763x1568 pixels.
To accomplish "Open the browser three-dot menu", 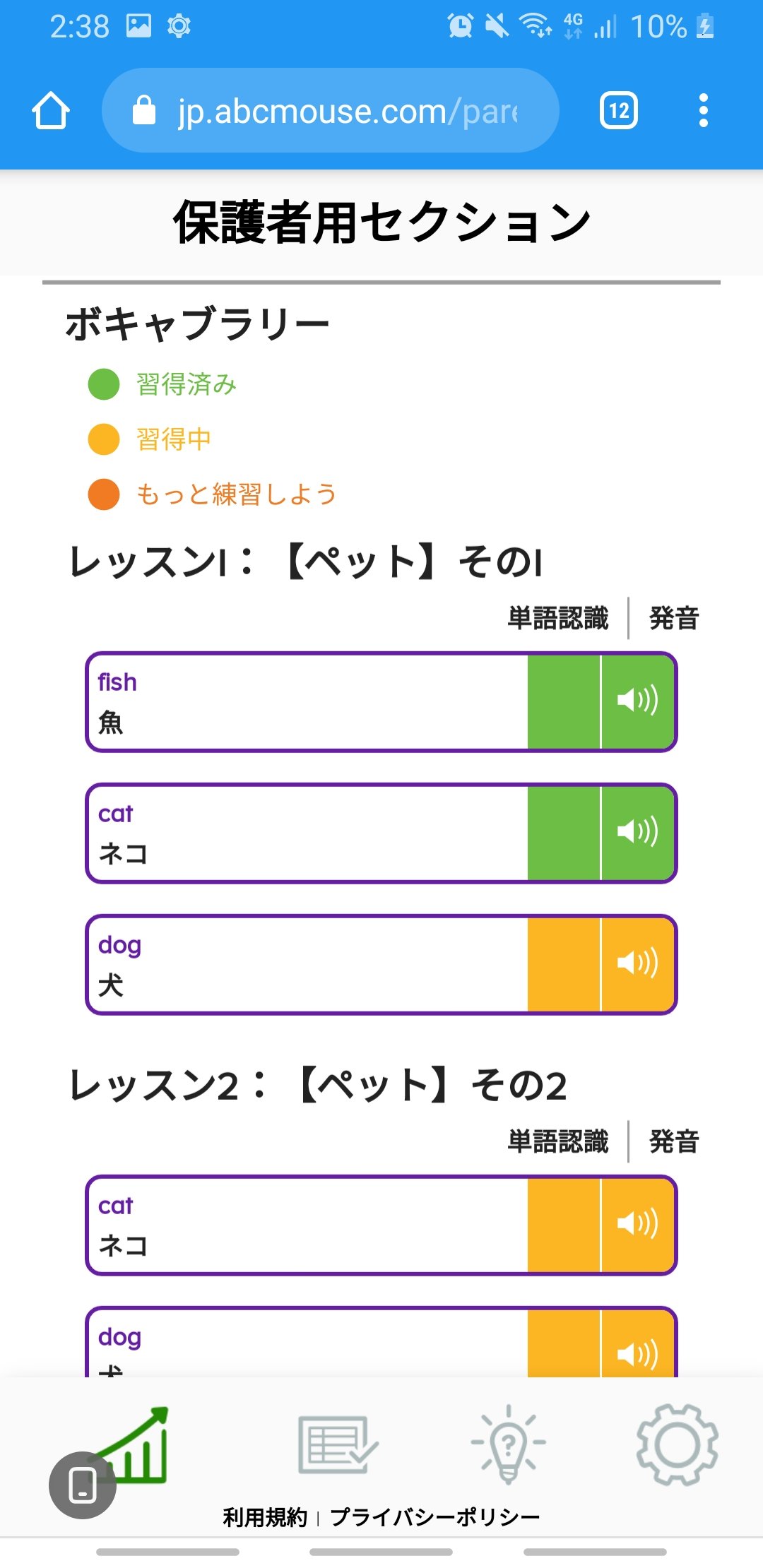I will 703,111.
